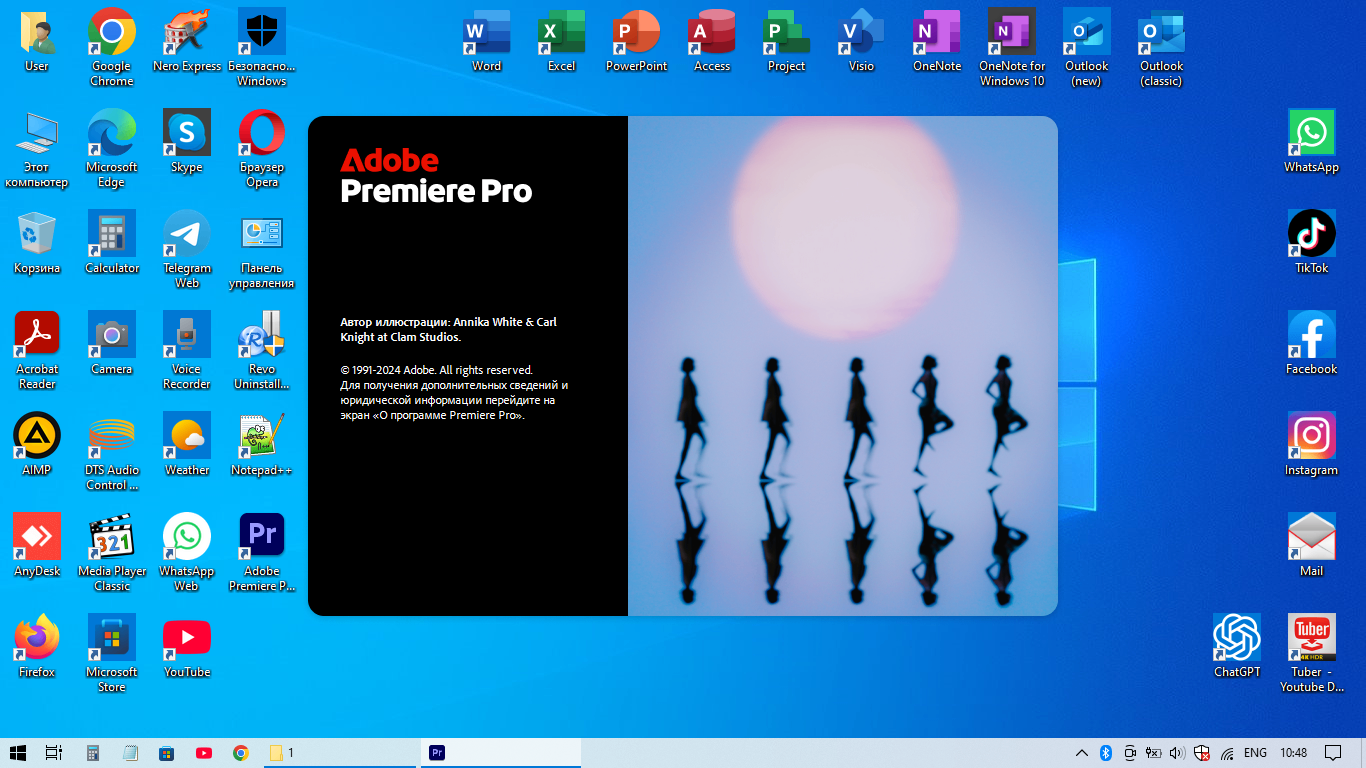
Task: Open Task View from the taskbar
Action: point(54,753)
